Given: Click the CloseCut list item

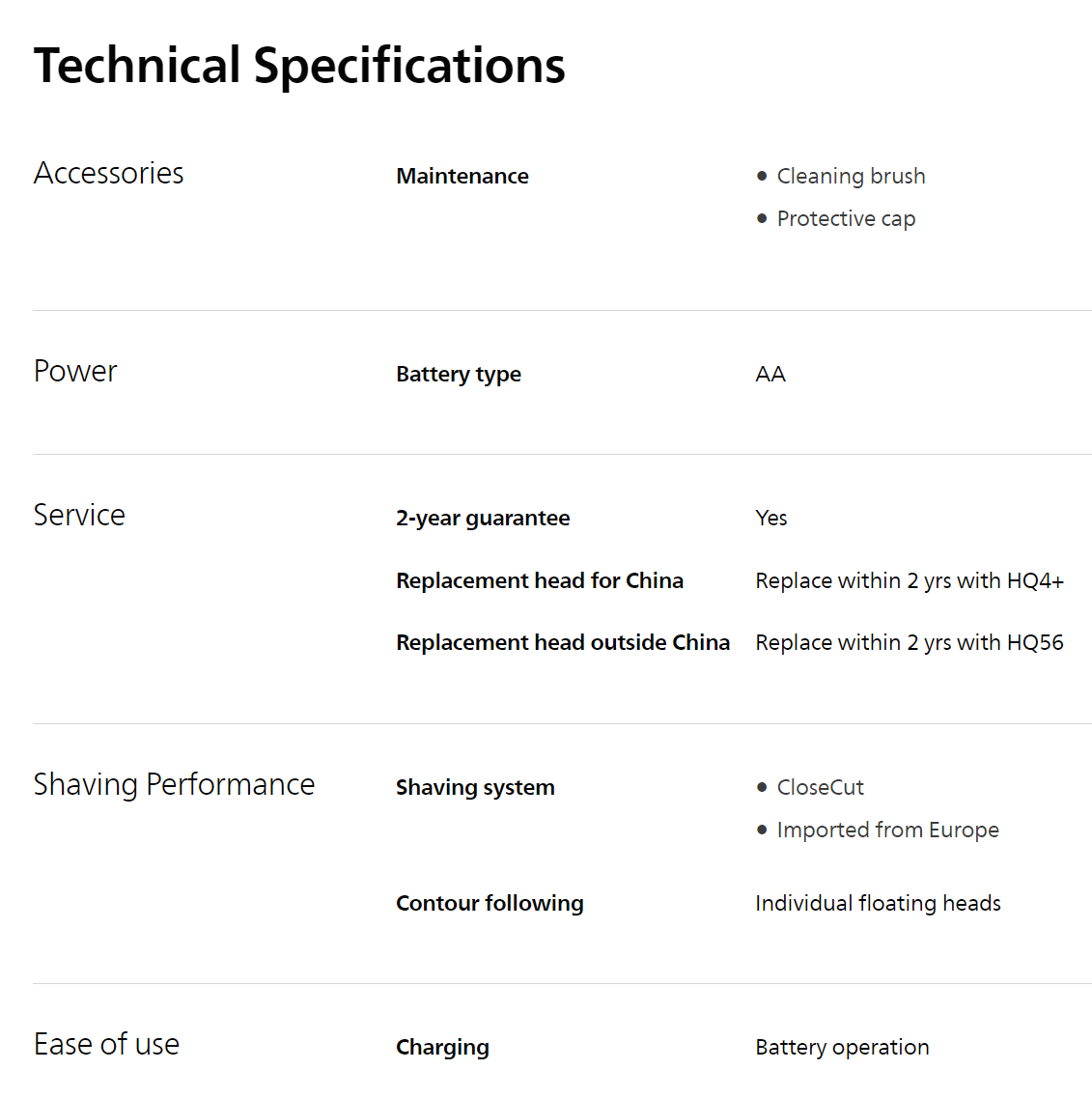Looking at the screenshot, I should coord(820,787).
